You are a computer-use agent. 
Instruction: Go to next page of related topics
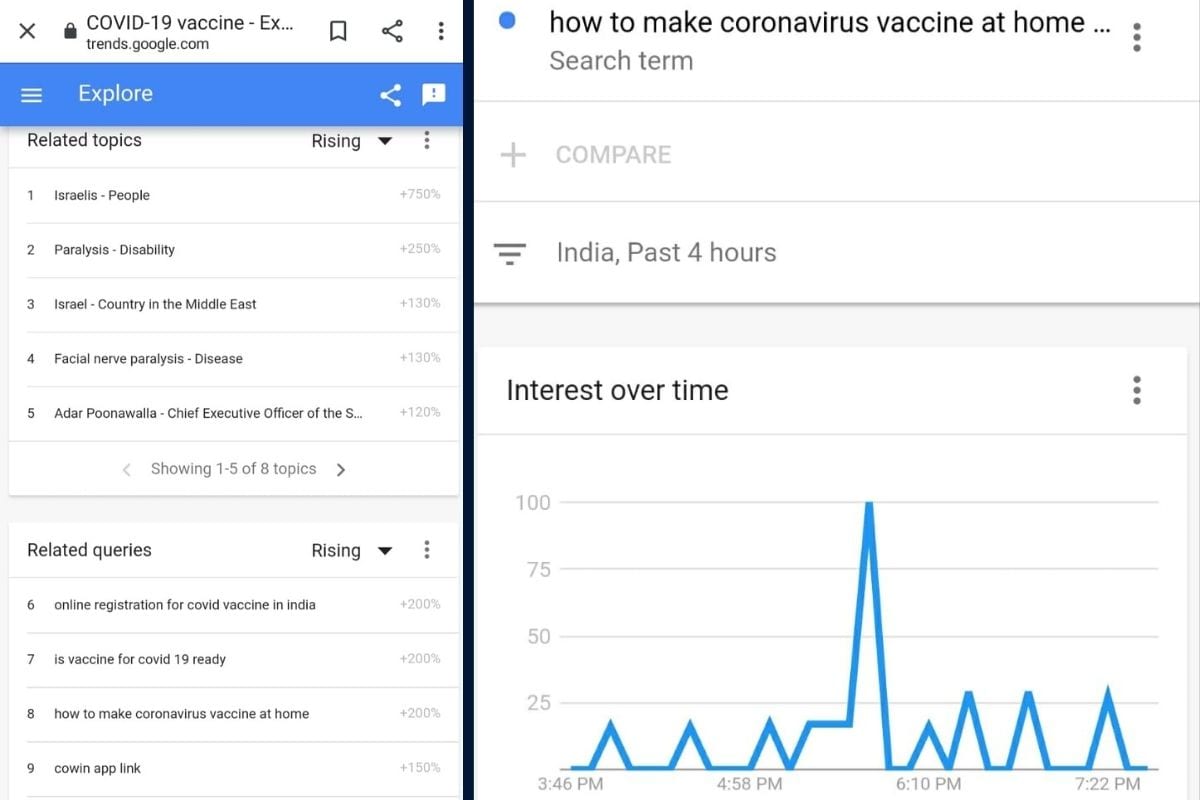(341, 470)
